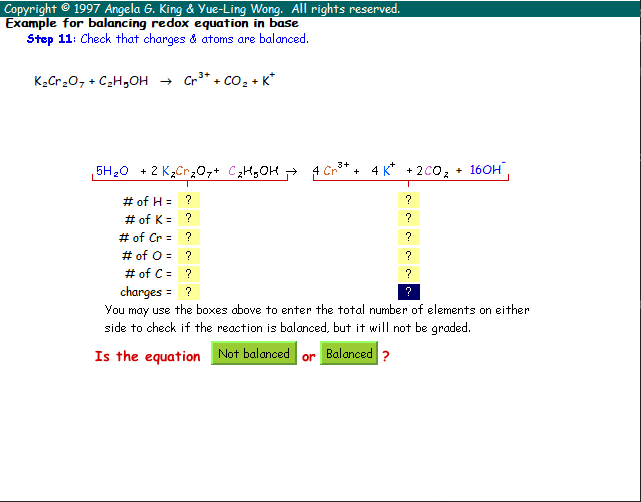
Task: Click the dark blue right-side charges box
Action: (x=409, y=292)
